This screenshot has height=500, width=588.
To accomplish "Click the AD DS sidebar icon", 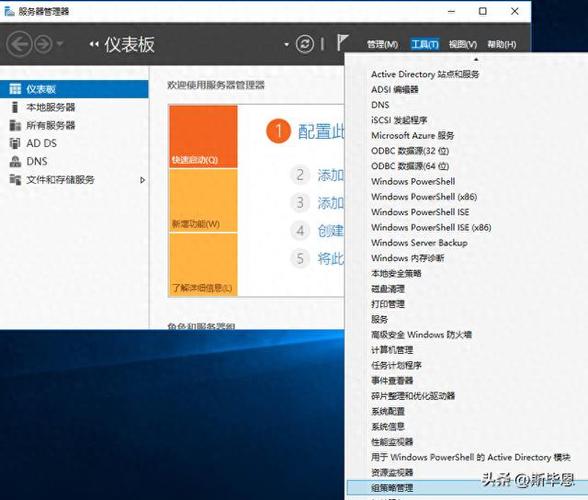I will point(15,143).
